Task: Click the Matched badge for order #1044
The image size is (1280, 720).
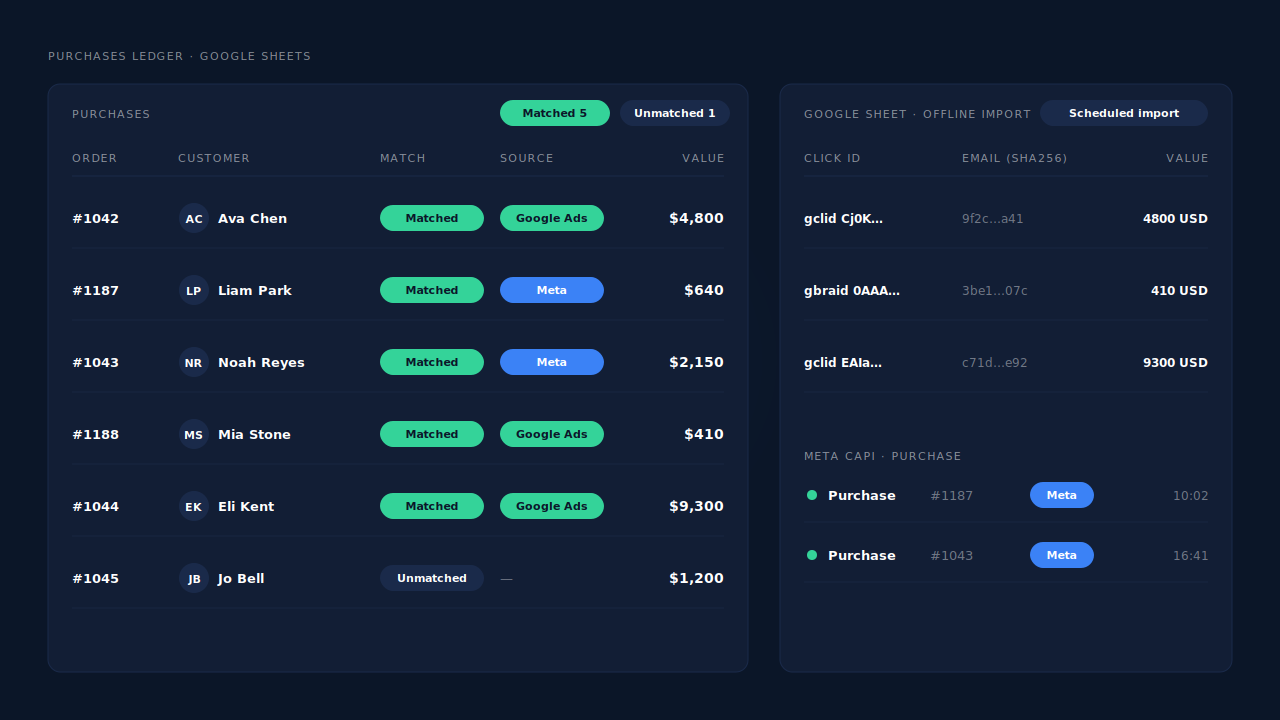Action: click(432, 506)
